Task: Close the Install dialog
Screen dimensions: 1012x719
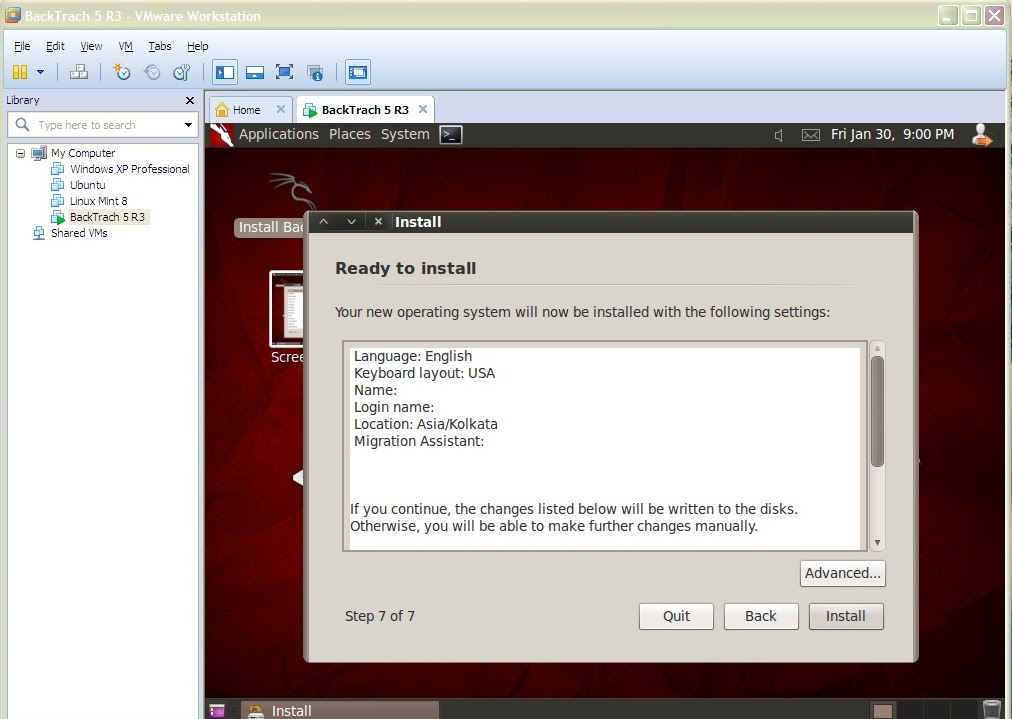Action: pyautogui.click(x=378, y=221)
